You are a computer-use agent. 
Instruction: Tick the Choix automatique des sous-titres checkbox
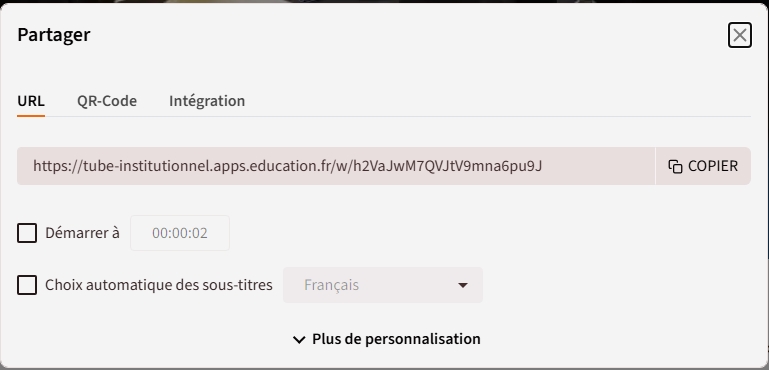27,285
